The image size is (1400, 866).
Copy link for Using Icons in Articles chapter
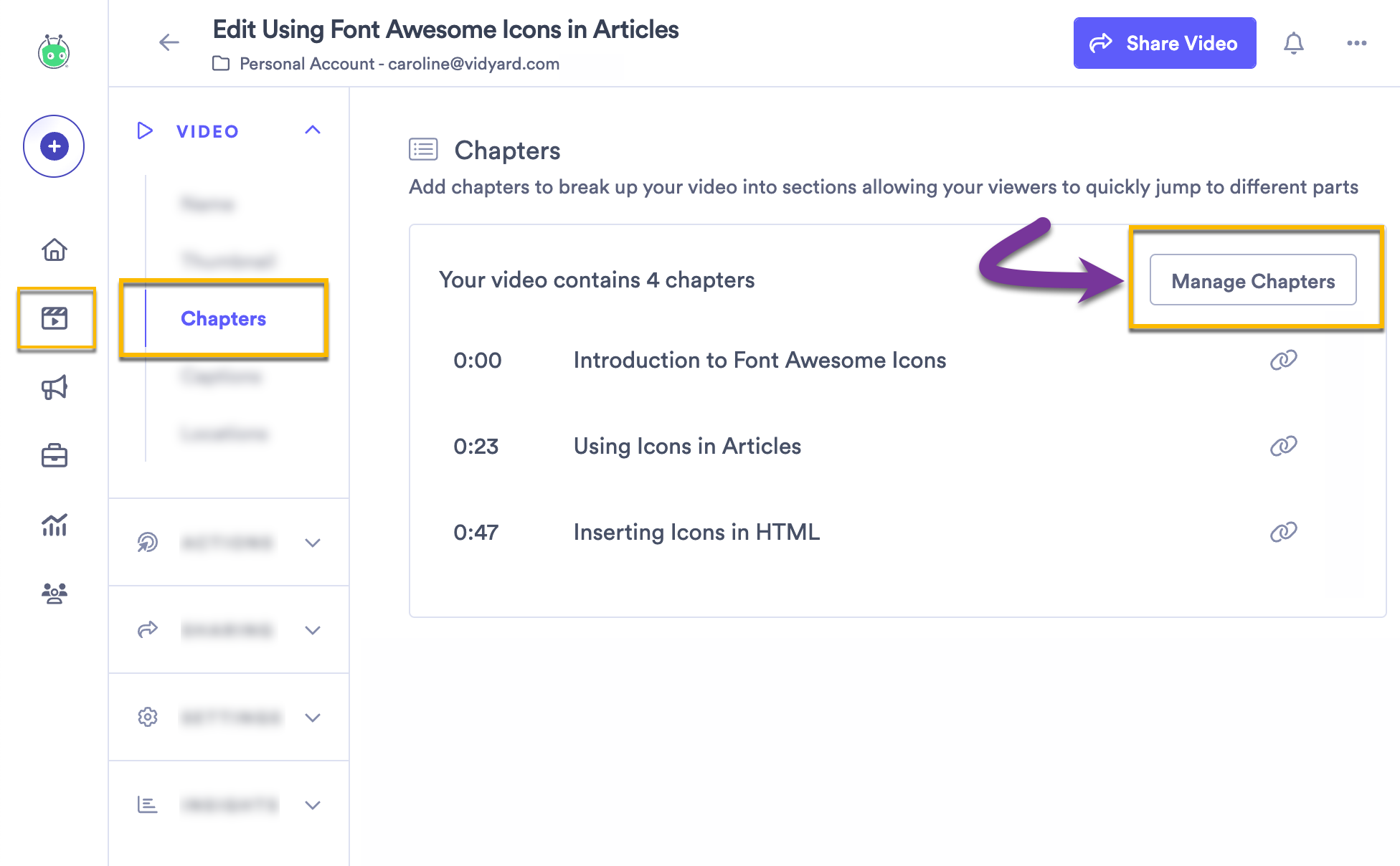tap(1283, 445)
